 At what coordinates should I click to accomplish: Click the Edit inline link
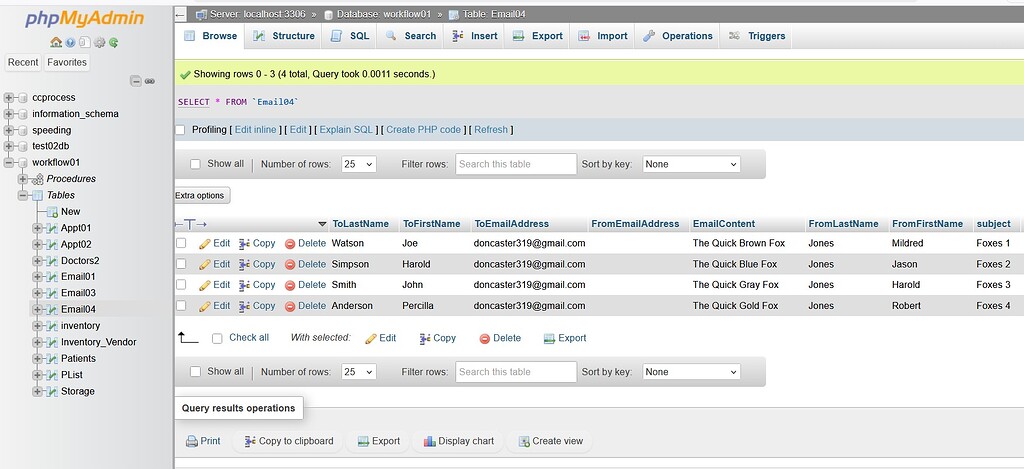pyautogui.click(x=255, y=130)
